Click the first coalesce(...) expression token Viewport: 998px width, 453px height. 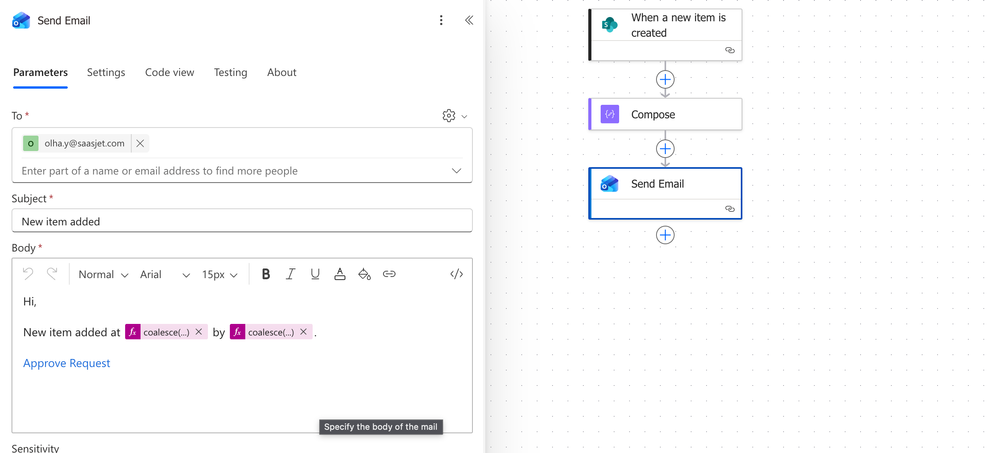[166, 332]
